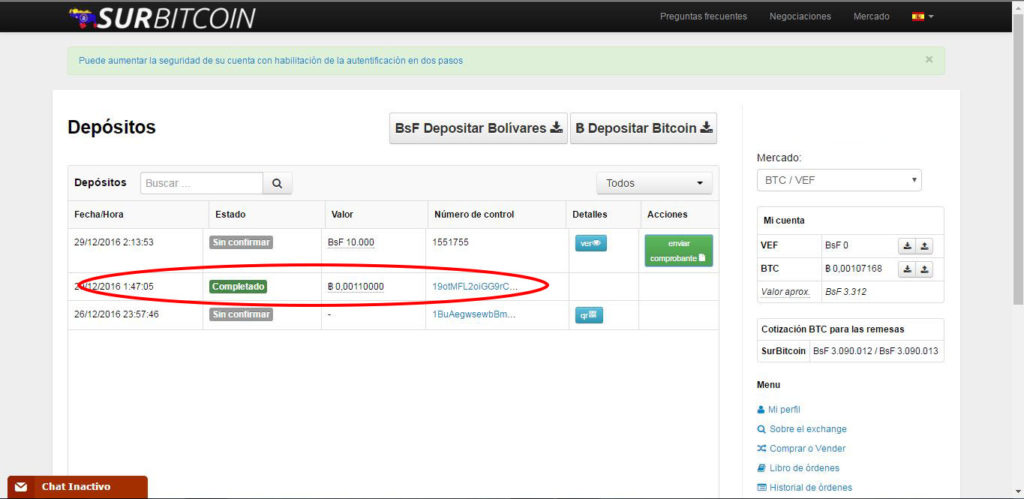The width and height of the screenshot is (1024, 499).
Task: Expand the Mercado BTC / VEF selector
Action: tap(839, 180)
